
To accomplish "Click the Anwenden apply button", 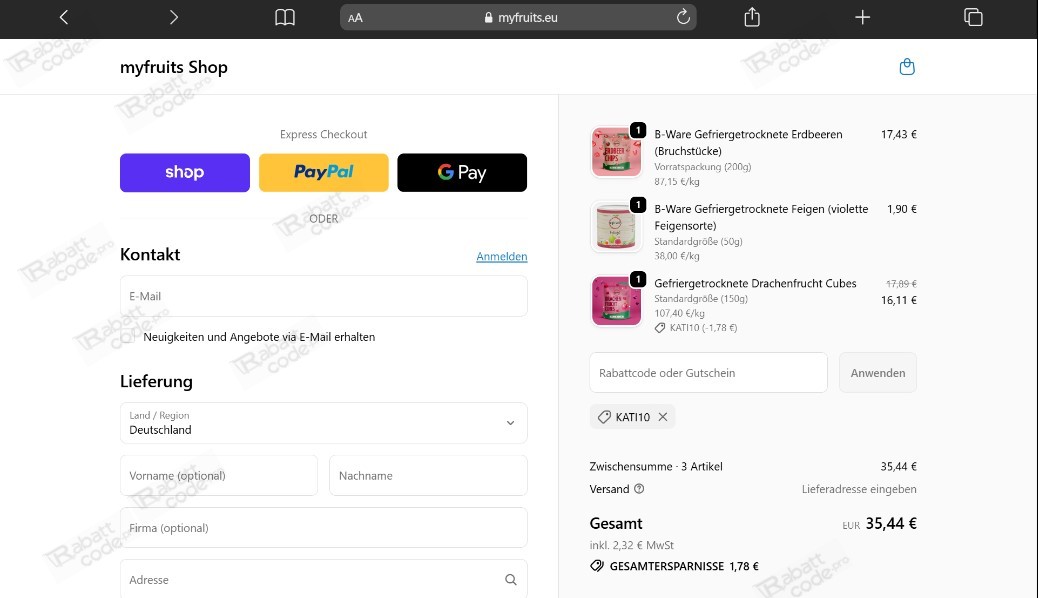I will pos(878,373).
